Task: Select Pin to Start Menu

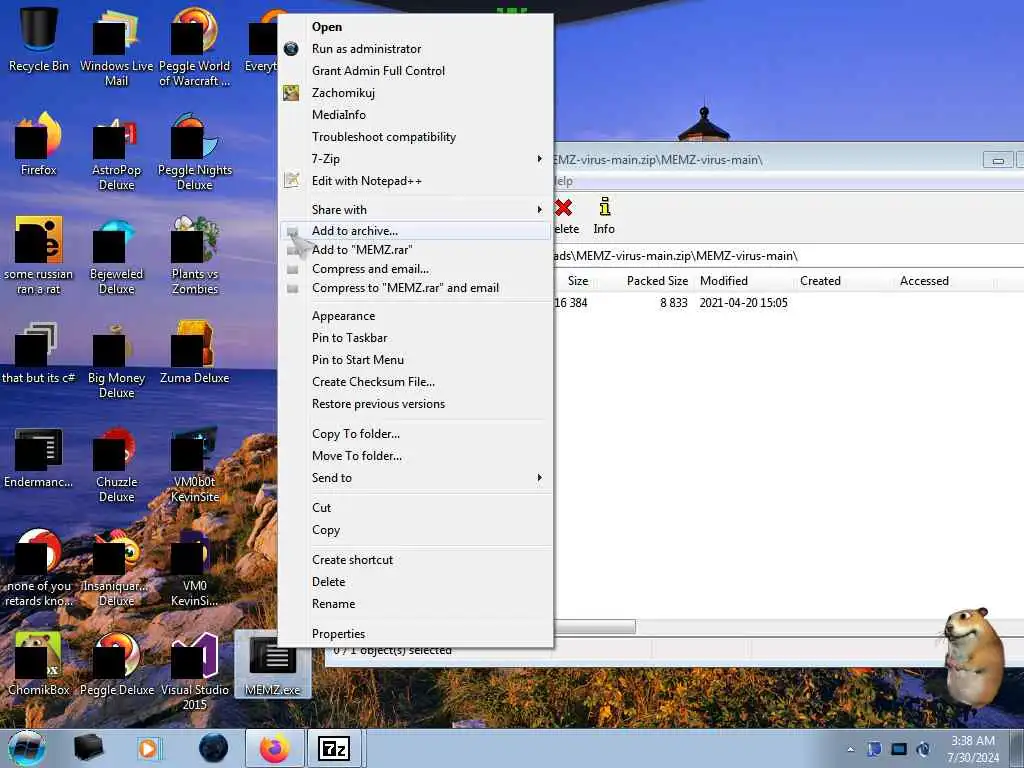Action: (416, 360)
